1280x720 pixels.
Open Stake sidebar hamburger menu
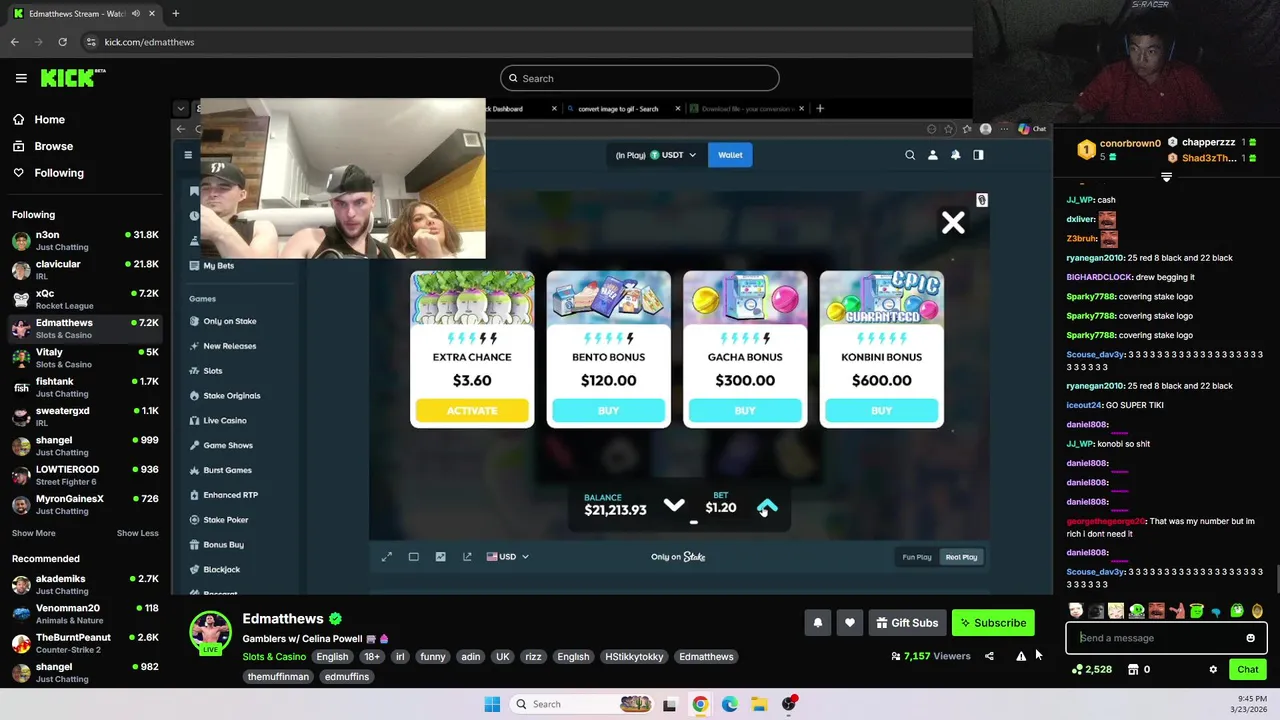point(188,155)
